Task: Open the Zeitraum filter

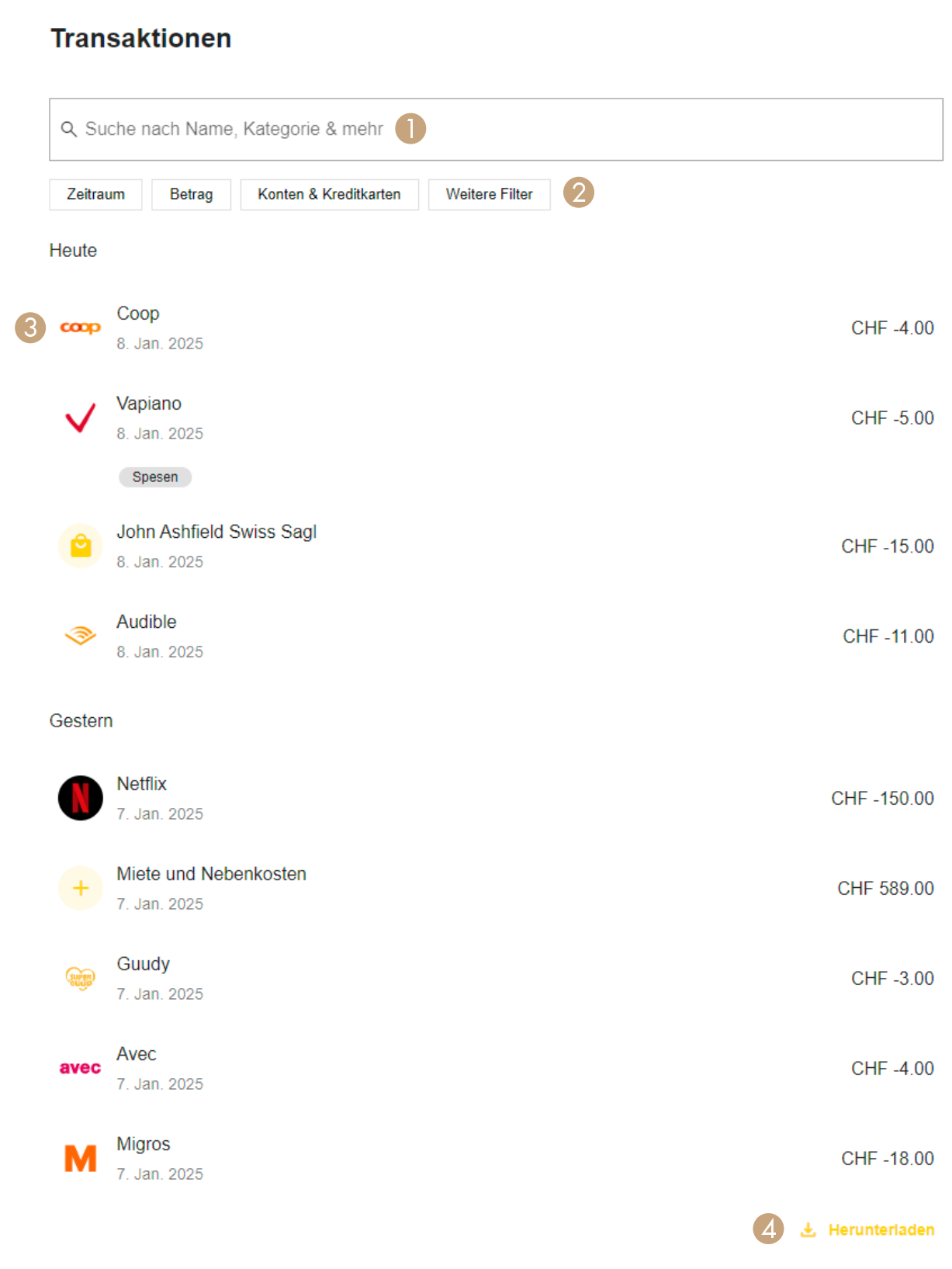Action: point(95,194)
